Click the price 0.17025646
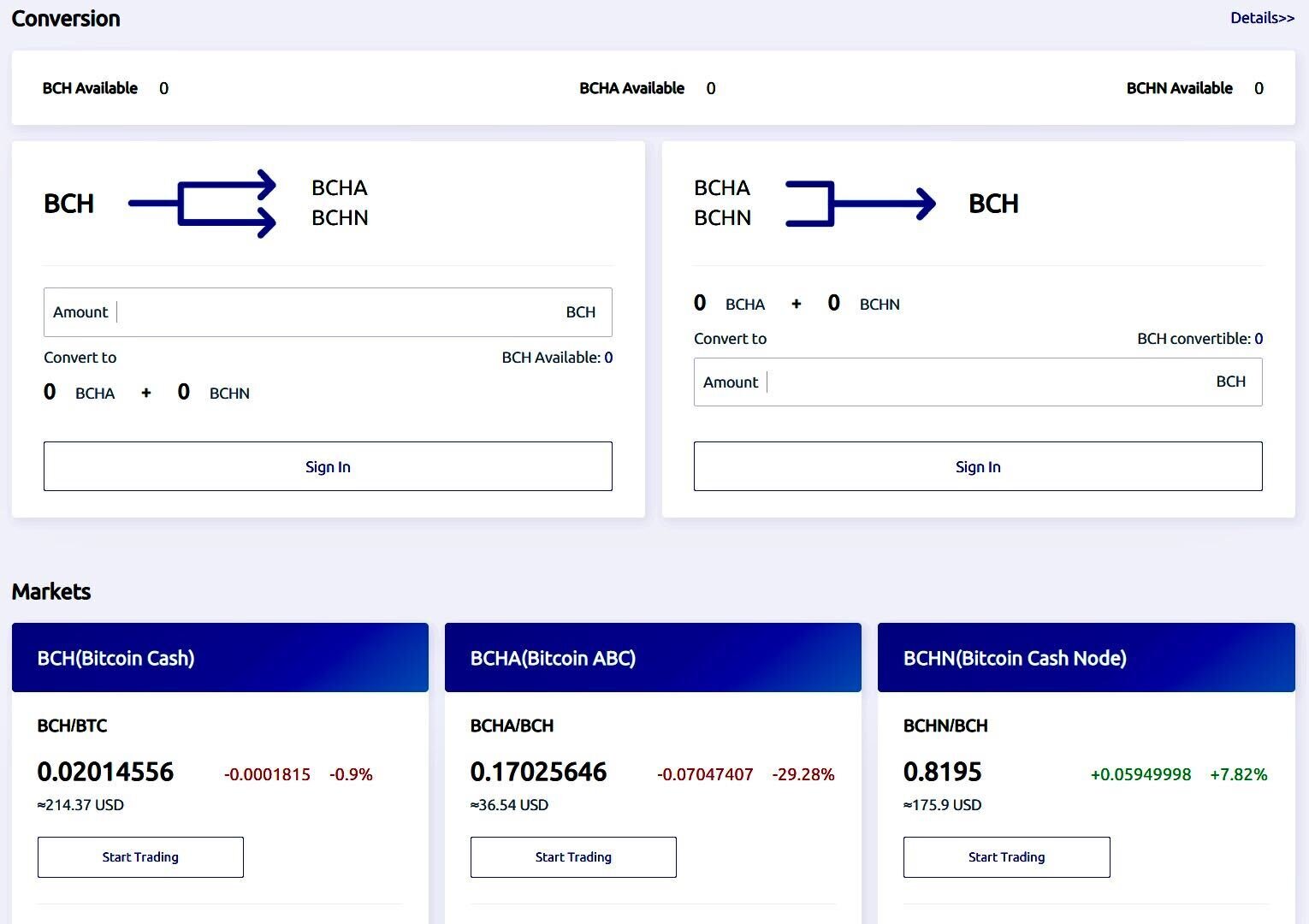This screenshot has height=924, width=1309. click(x=538, y=773)
